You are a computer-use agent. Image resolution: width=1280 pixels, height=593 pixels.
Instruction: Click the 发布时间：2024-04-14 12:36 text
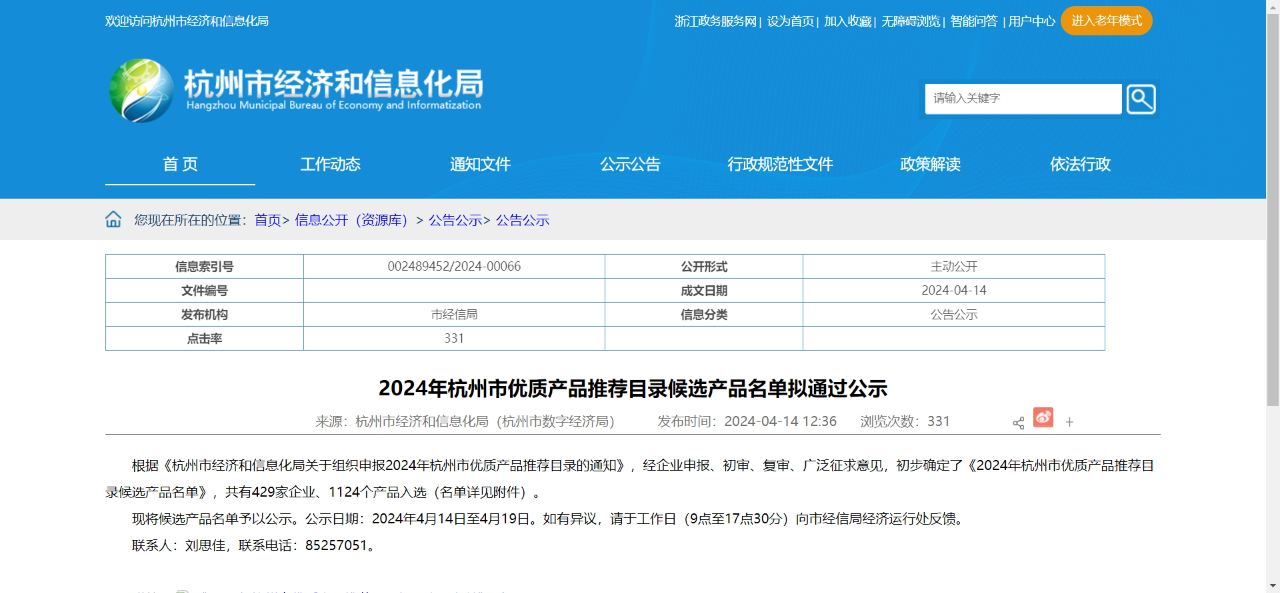(x=747, y=422)
